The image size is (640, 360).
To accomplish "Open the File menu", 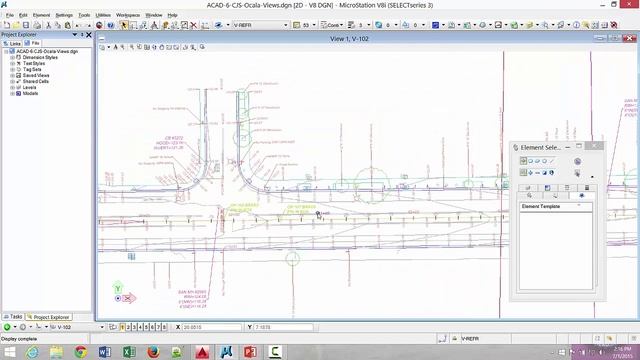I will 10,15.
